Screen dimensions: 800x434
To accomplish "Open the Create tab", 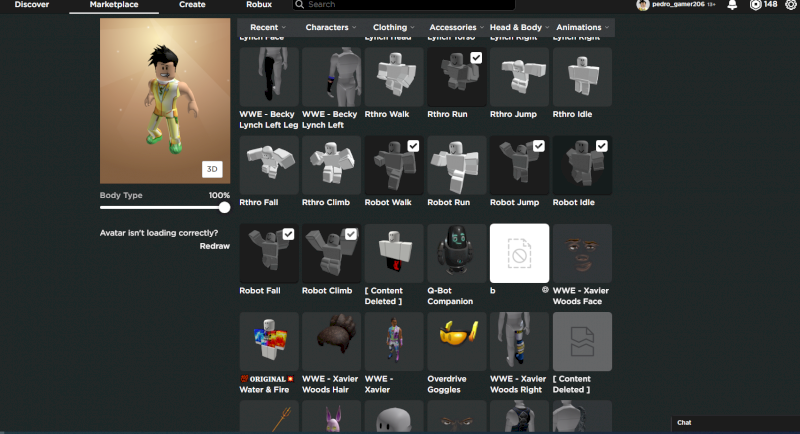I will click(192, 5).
